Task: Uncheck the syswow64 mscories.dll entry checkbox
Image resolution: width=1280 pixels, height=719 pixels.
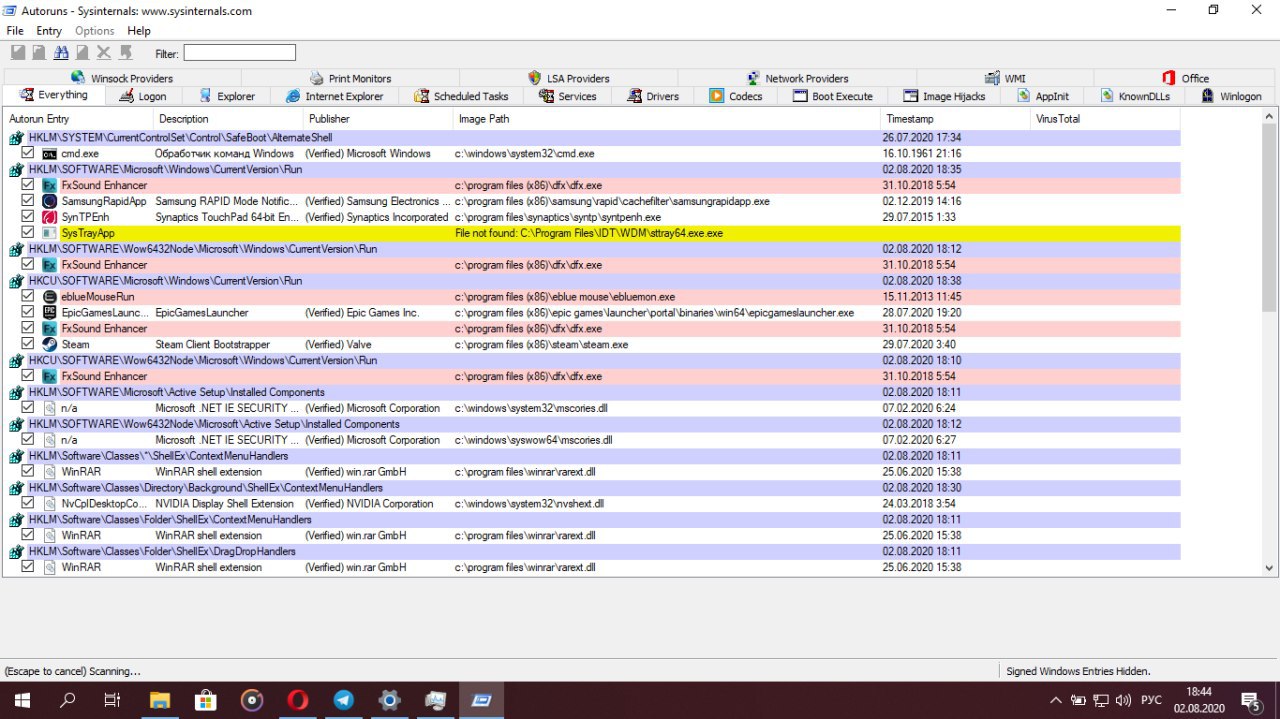Action: (x=28, y=440)
